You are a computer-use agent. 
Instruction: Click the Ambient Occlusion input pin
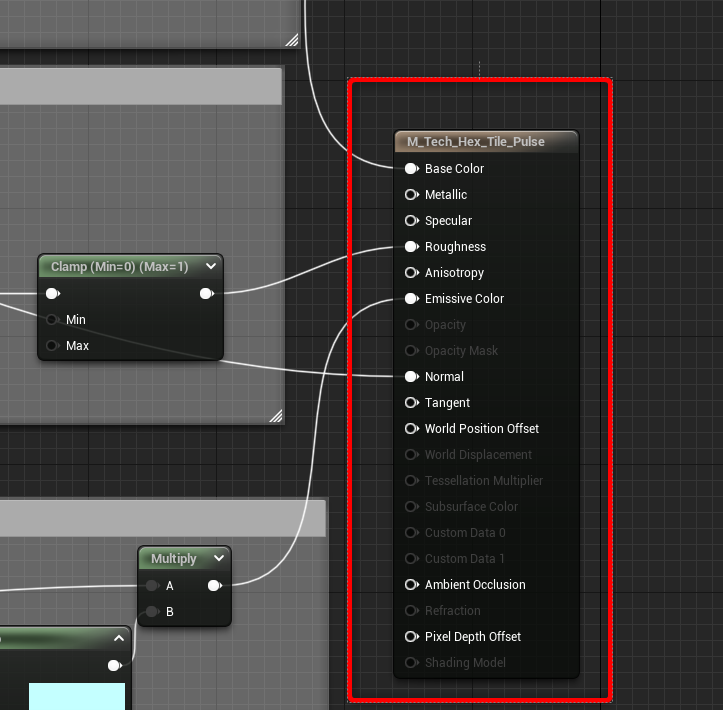pyautogui.click(x=411, y=585)
